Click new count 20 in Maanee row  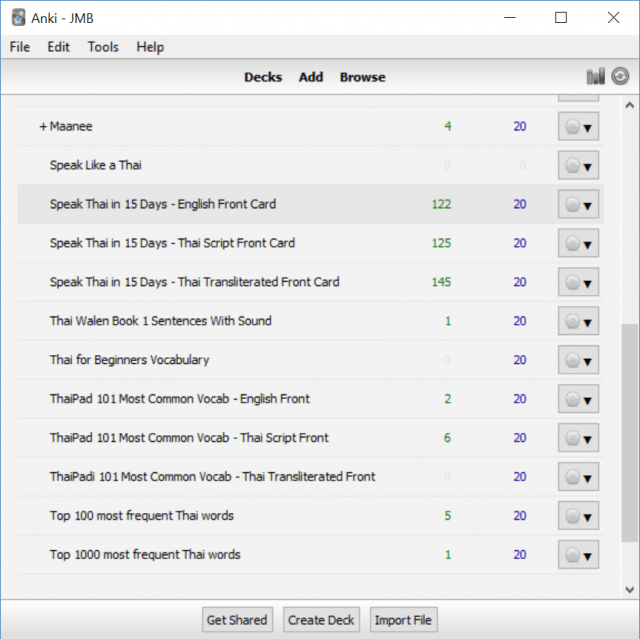coord(520,126)
